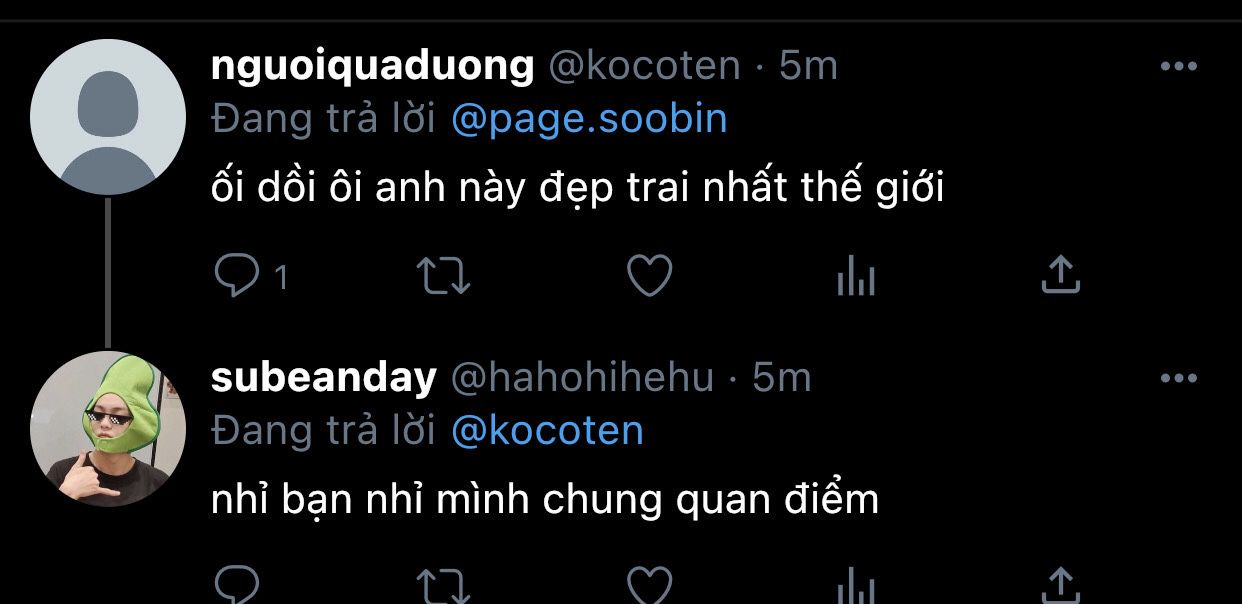This screenshot has height=604, width=1242.
Task: Like the tweet from nguoiquaduong
Action: (649, 276)
